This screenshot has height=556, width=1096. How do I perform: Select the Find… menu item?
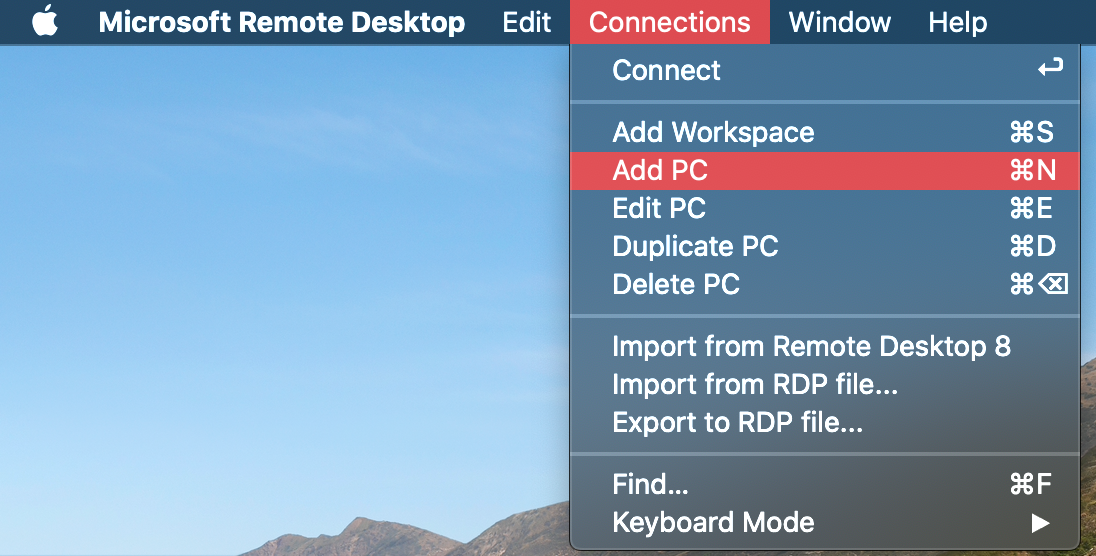[825, 484]
